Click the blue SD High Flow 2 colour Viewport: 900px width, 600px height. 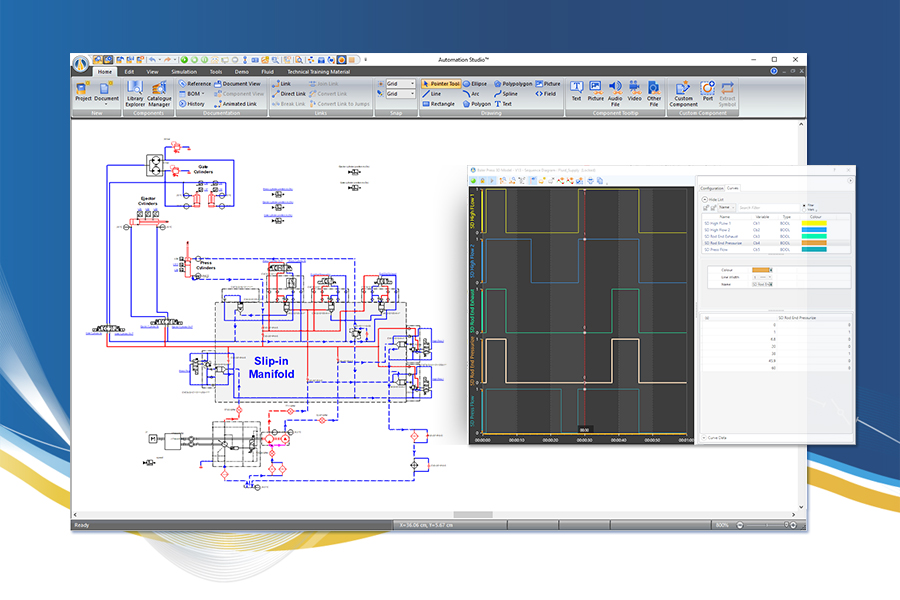coord(814,230)
